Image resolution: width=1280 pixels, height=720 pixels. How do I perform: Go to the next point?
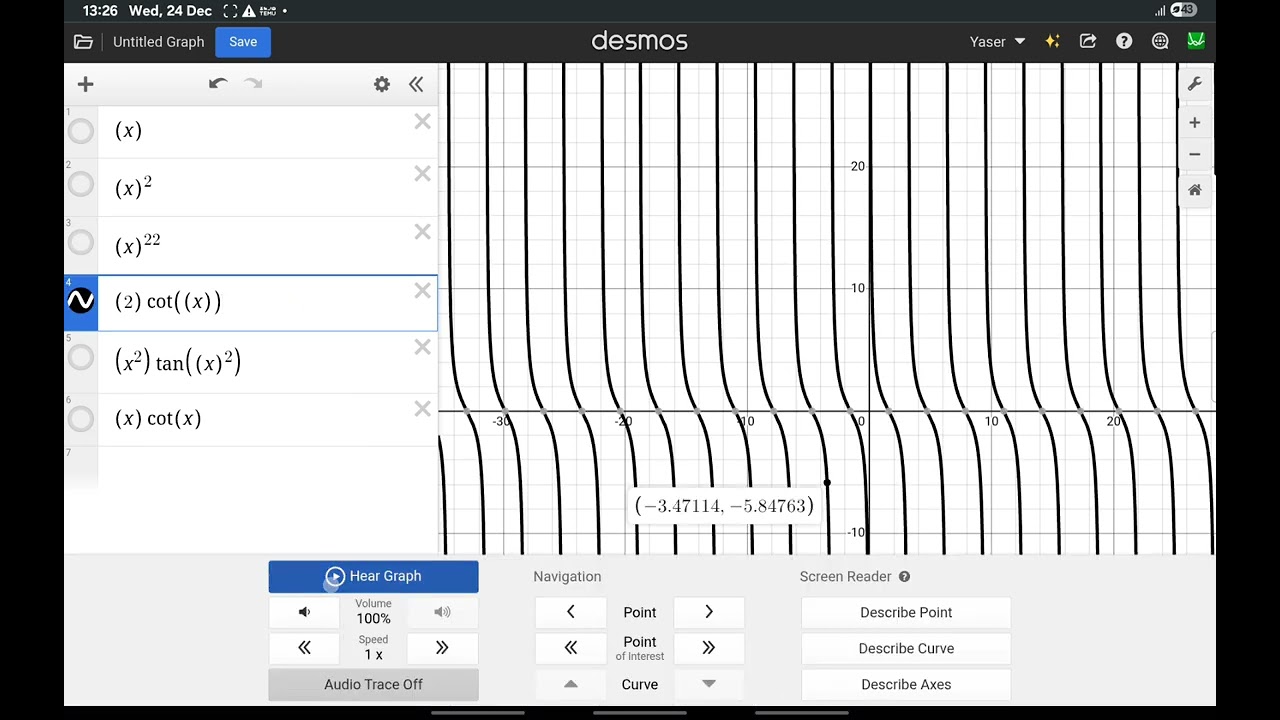click(x=709, y=612)
